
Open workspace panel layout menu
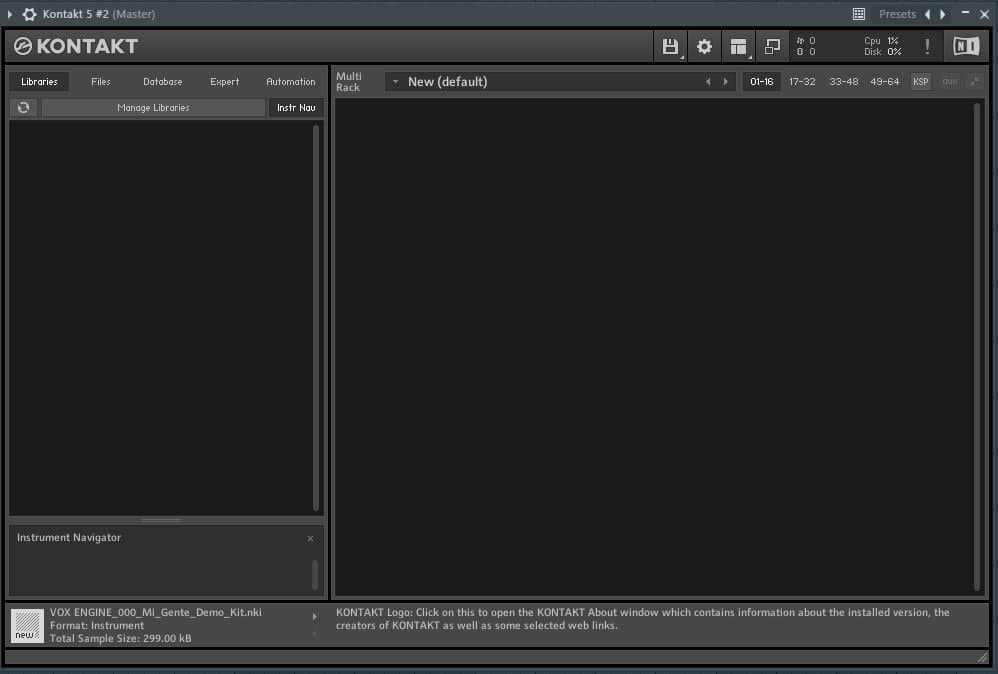coord(738,46)
